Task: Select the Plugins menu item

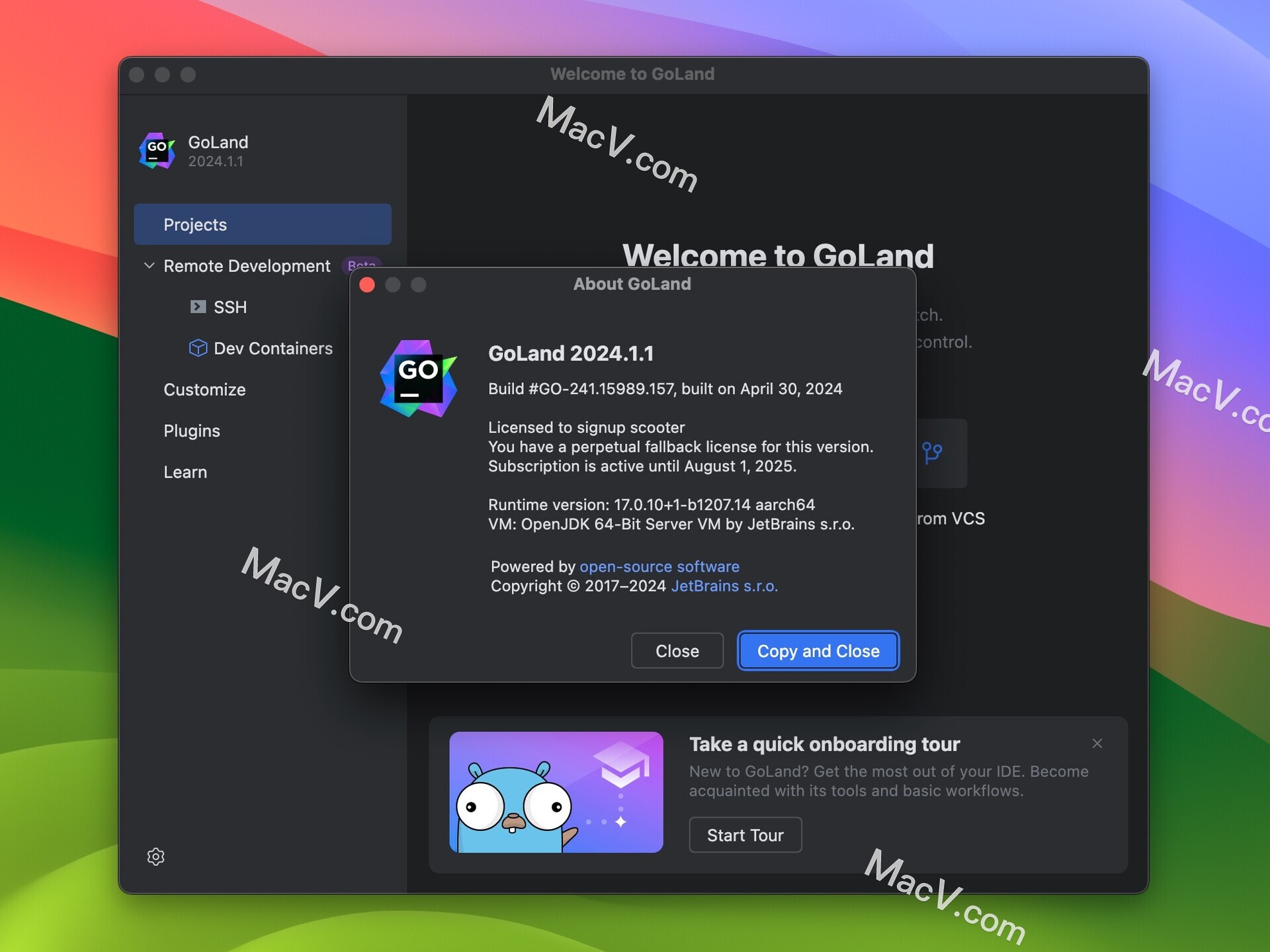Action: tap(192, 430)
